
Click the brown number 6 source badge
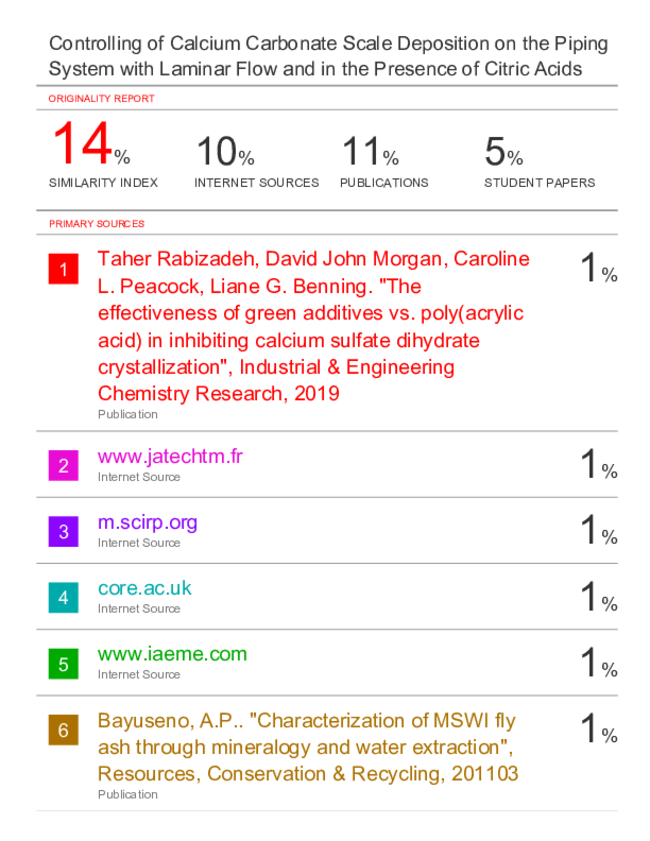[63, 730]
